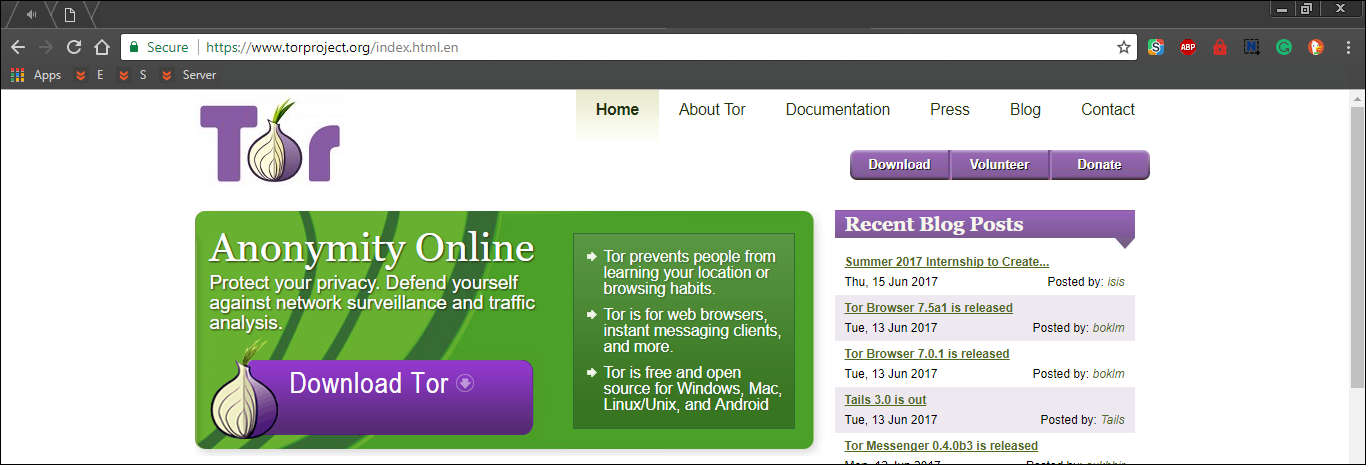Viewport: 1366px width, 465px height.
Task: Click the green Grammarly extension icon
Action: point(1283,47)
